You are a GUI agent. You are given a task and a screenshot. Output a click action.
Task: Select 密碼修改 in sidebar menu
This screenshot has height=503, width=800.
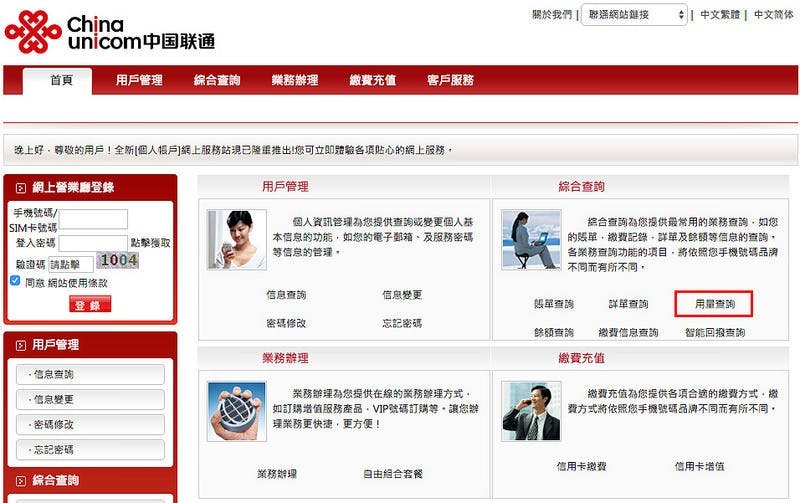[90, 424]
